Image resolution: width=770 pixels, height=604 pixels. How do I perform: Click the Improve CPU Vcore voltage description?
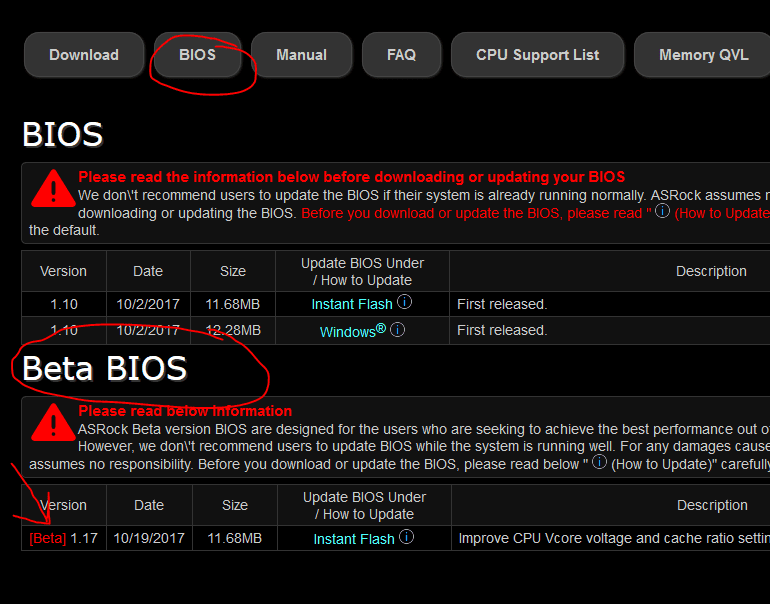point(614,538)
